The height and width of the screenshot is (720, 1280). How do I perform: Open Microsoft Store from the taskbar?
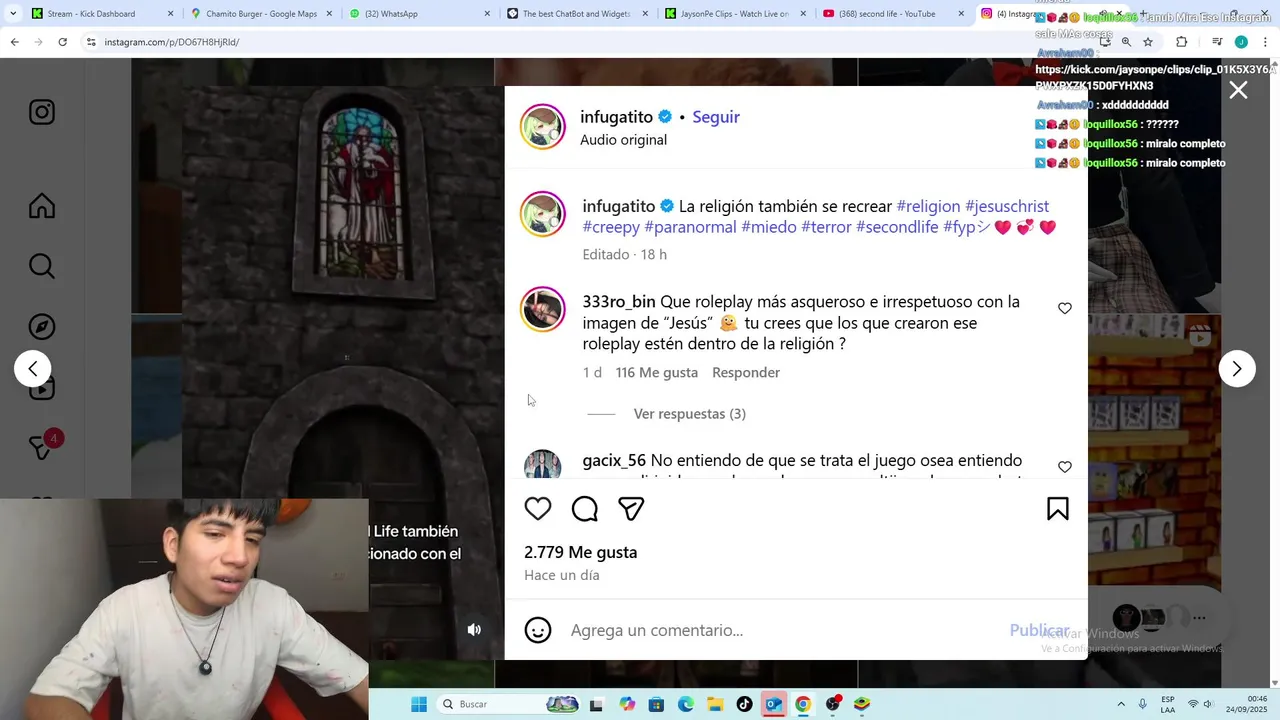[x=656, y=704]
